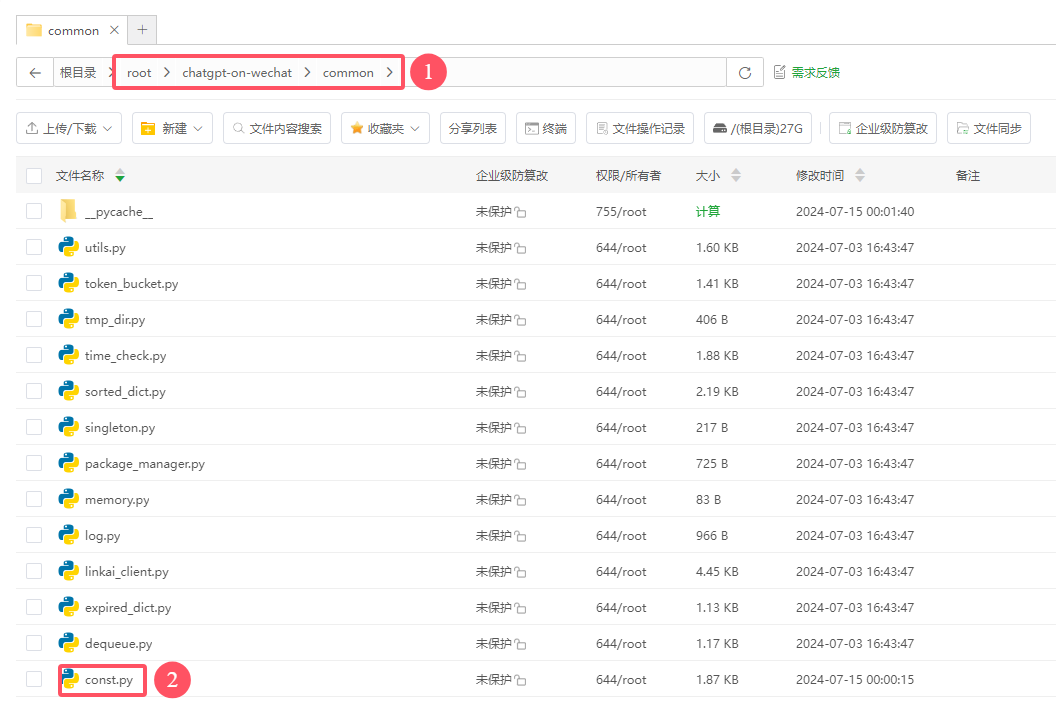The height and width of the screenshot is (717, 1056).
Task: Select the checkbox next to log.py
Action: click(x=34, y=535)
